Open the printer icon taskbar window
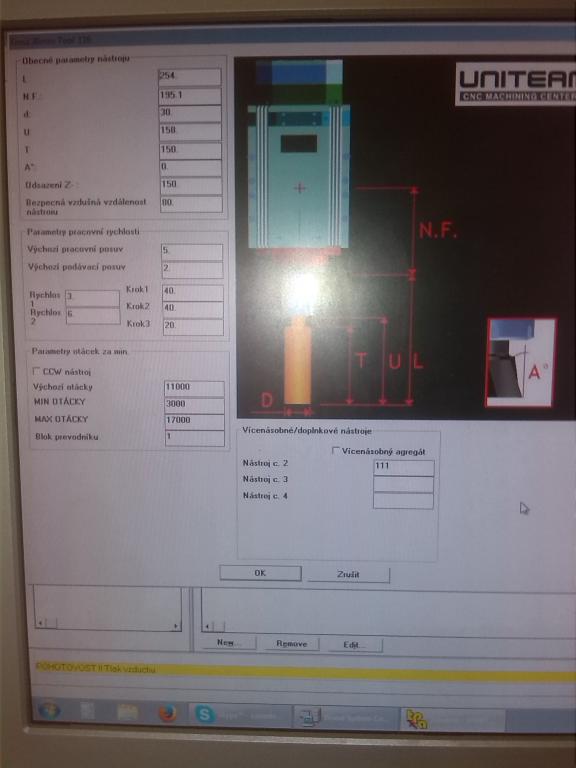 pos(344,718)
